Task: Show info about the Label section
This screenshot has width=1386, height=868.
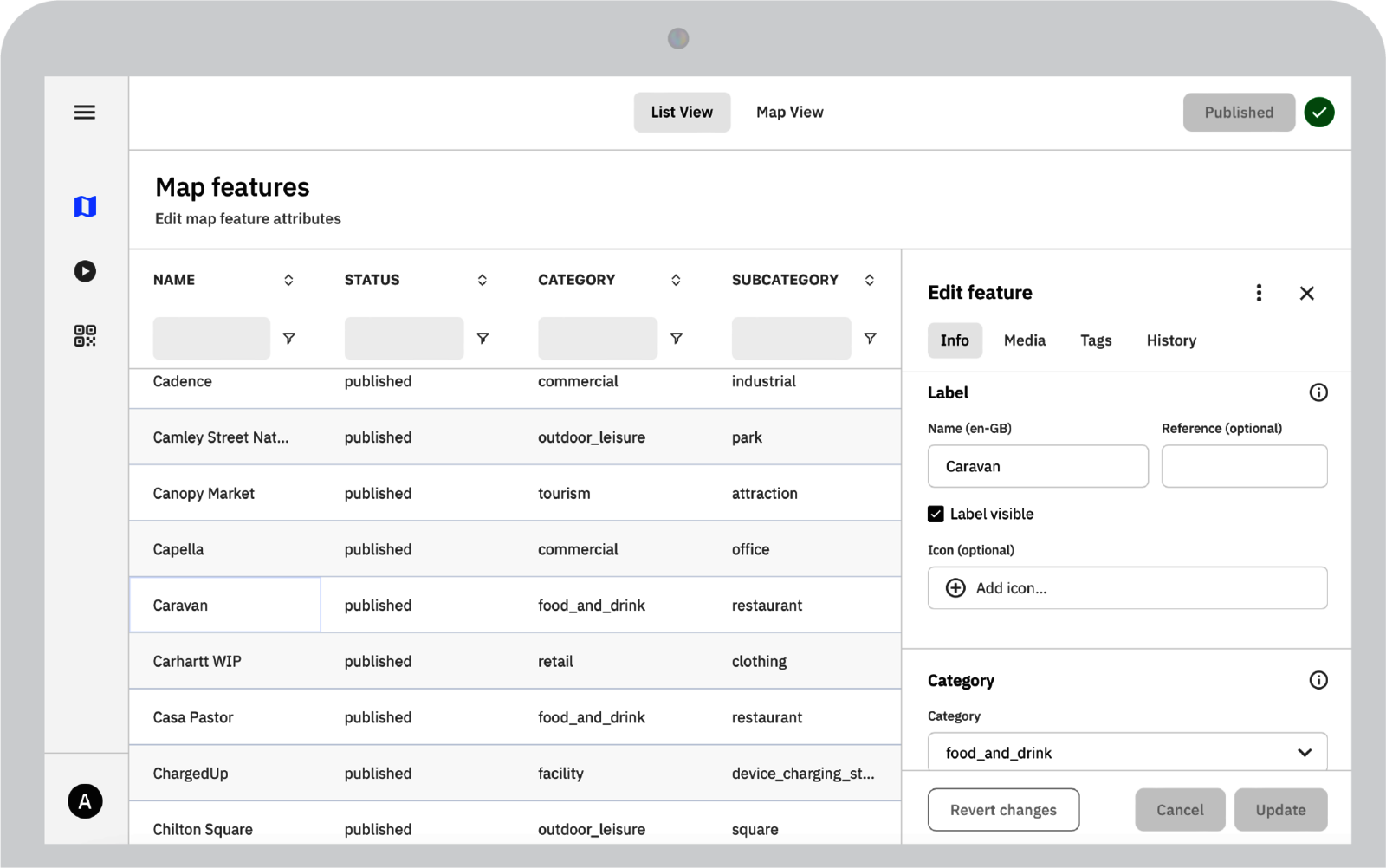Action: 1318,392
